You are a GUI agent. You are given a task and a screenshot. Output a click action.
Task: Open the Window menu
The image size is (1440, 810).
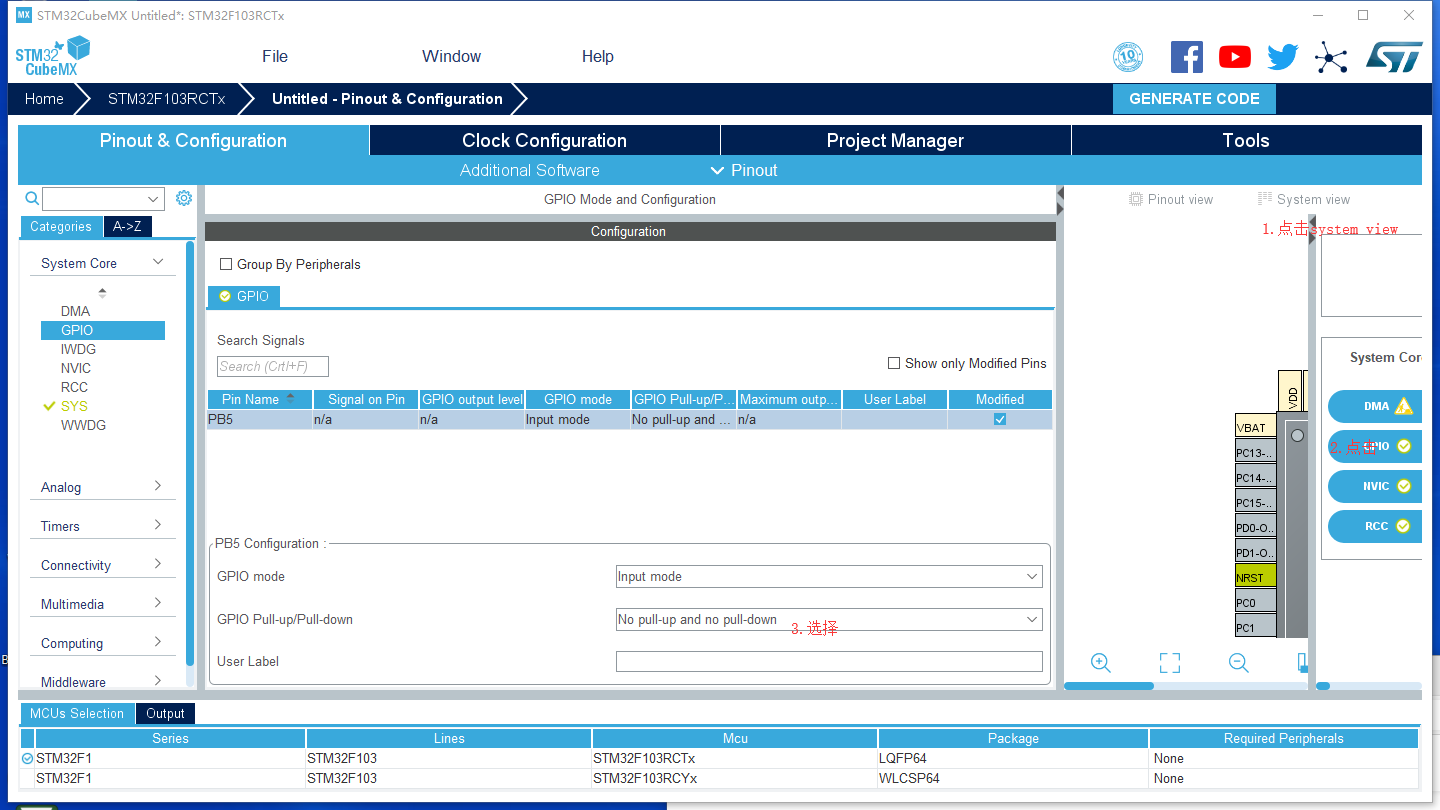pyautogui.click(x=451, y=56)
